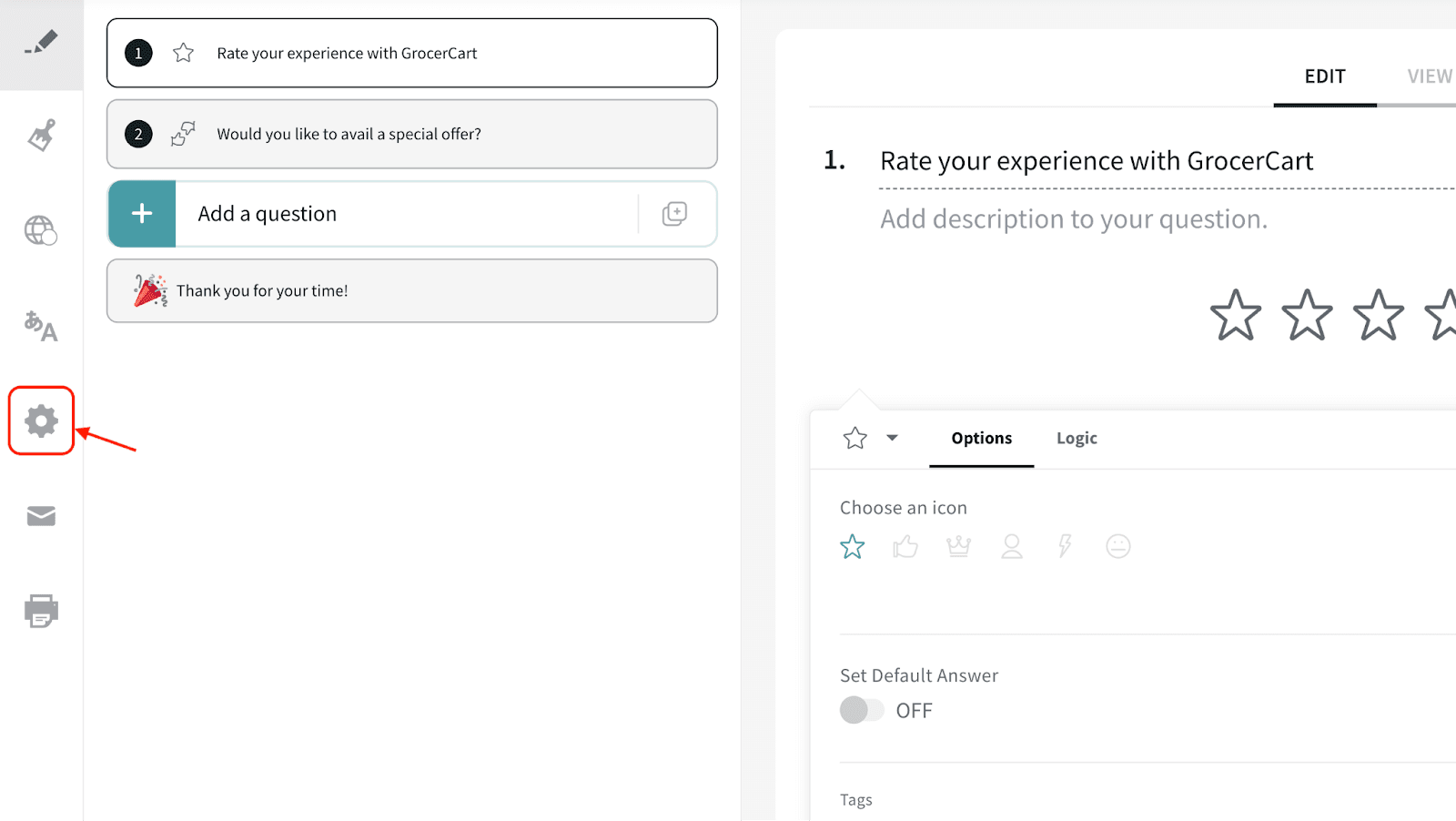Click the duplicate question icon
This screenshot has height=821, width=1456.
tap(674, 214)
